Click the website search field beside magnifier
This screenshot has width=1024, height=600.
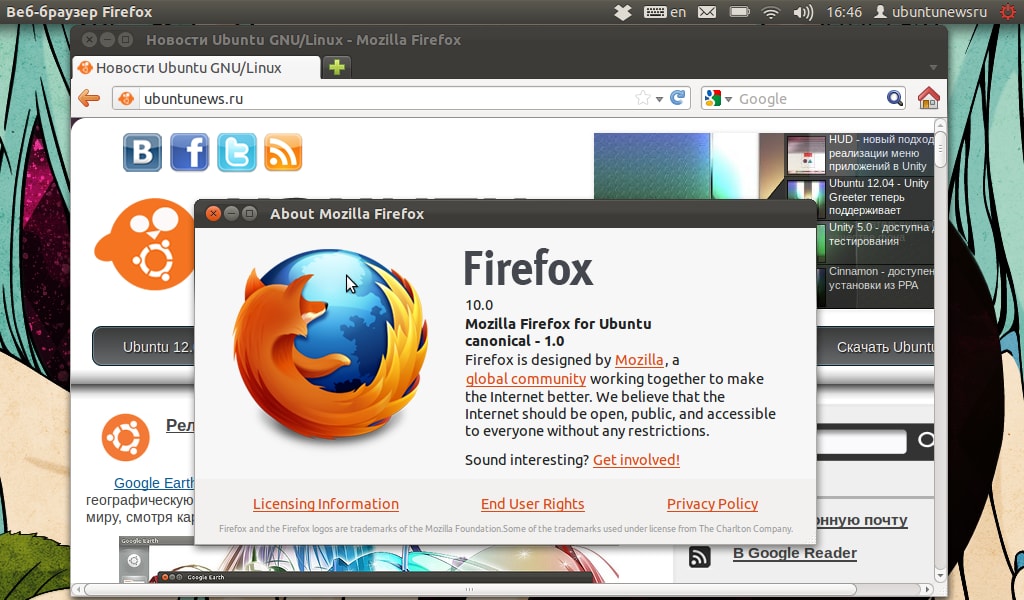coord(861,441)
